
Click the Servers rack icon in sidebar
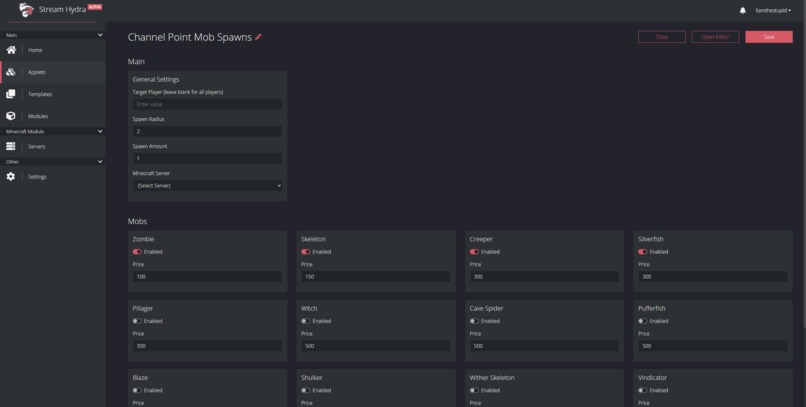point(11,146)
